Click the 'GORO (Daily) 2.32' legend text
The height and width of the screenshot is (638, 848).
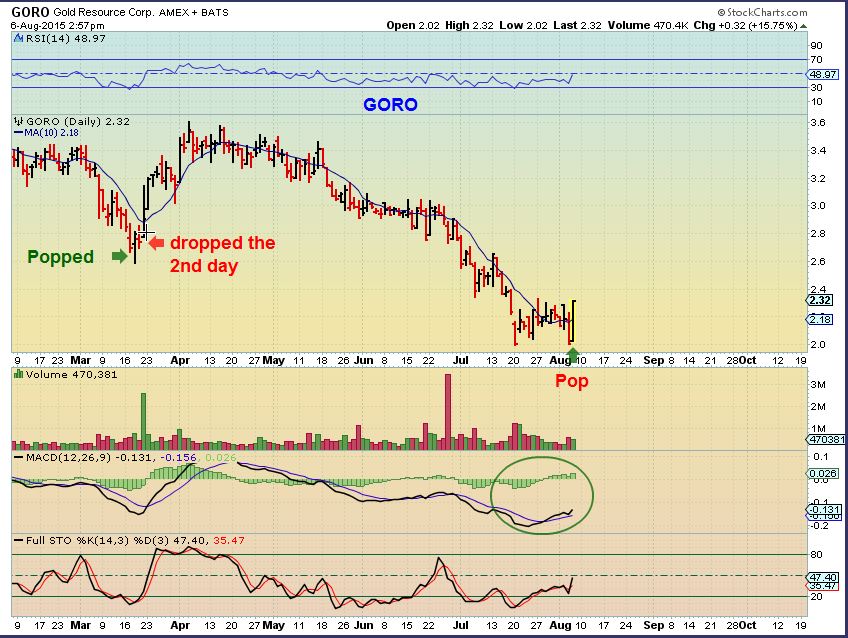click(x=78, y=122)
